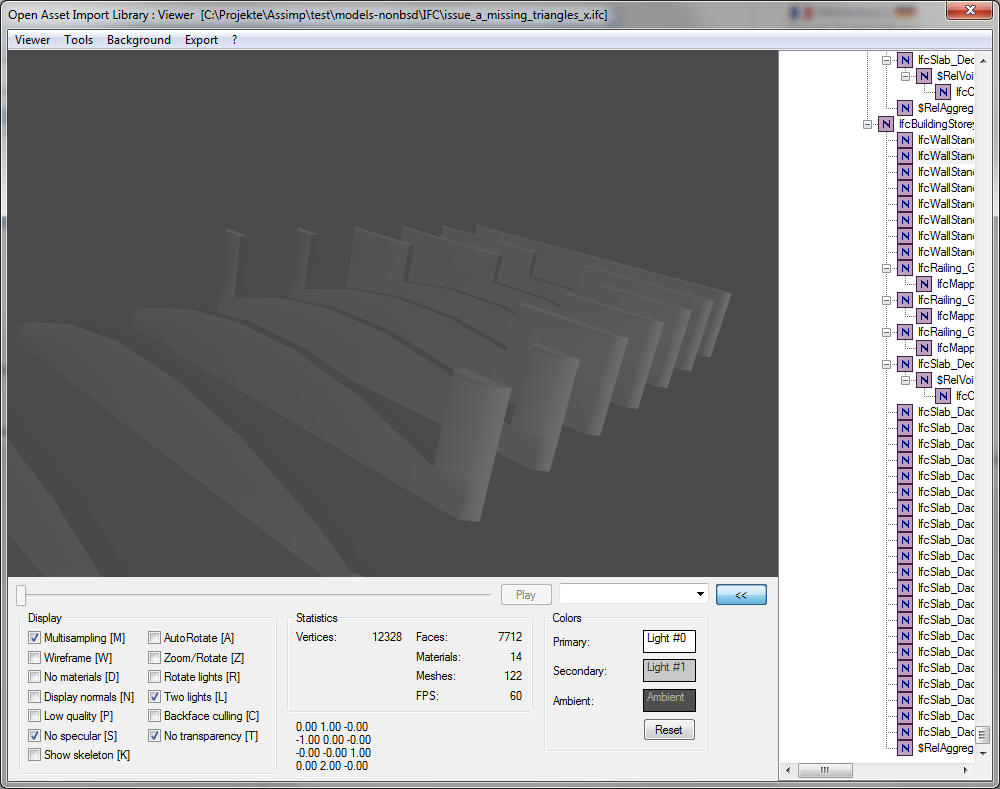Click the IfcBuildingStorey node icon

(x=885, y=124)
